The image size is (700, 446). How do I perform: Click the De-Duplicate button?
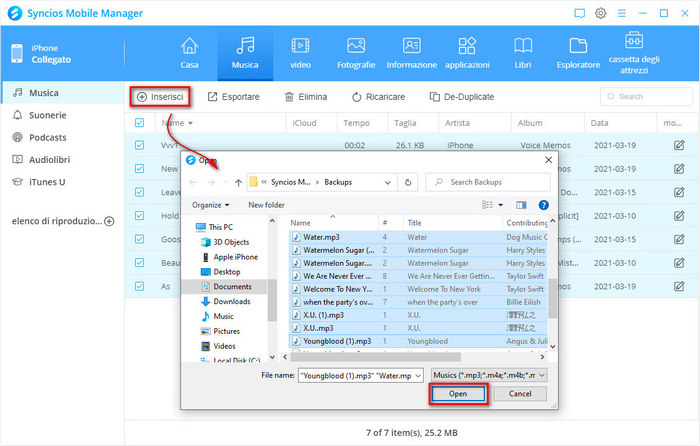(x=462, y=97)
